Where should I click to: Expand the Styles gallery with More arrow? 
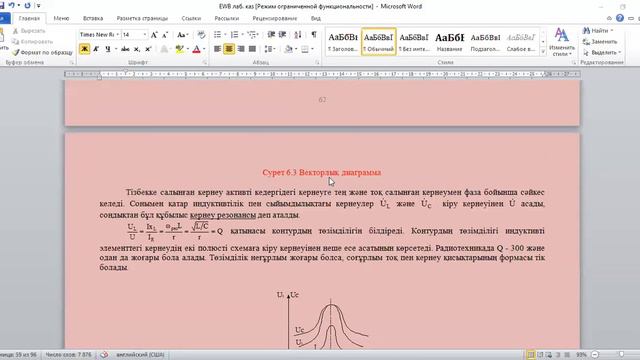pyautogui.click(x=543, y=52)
